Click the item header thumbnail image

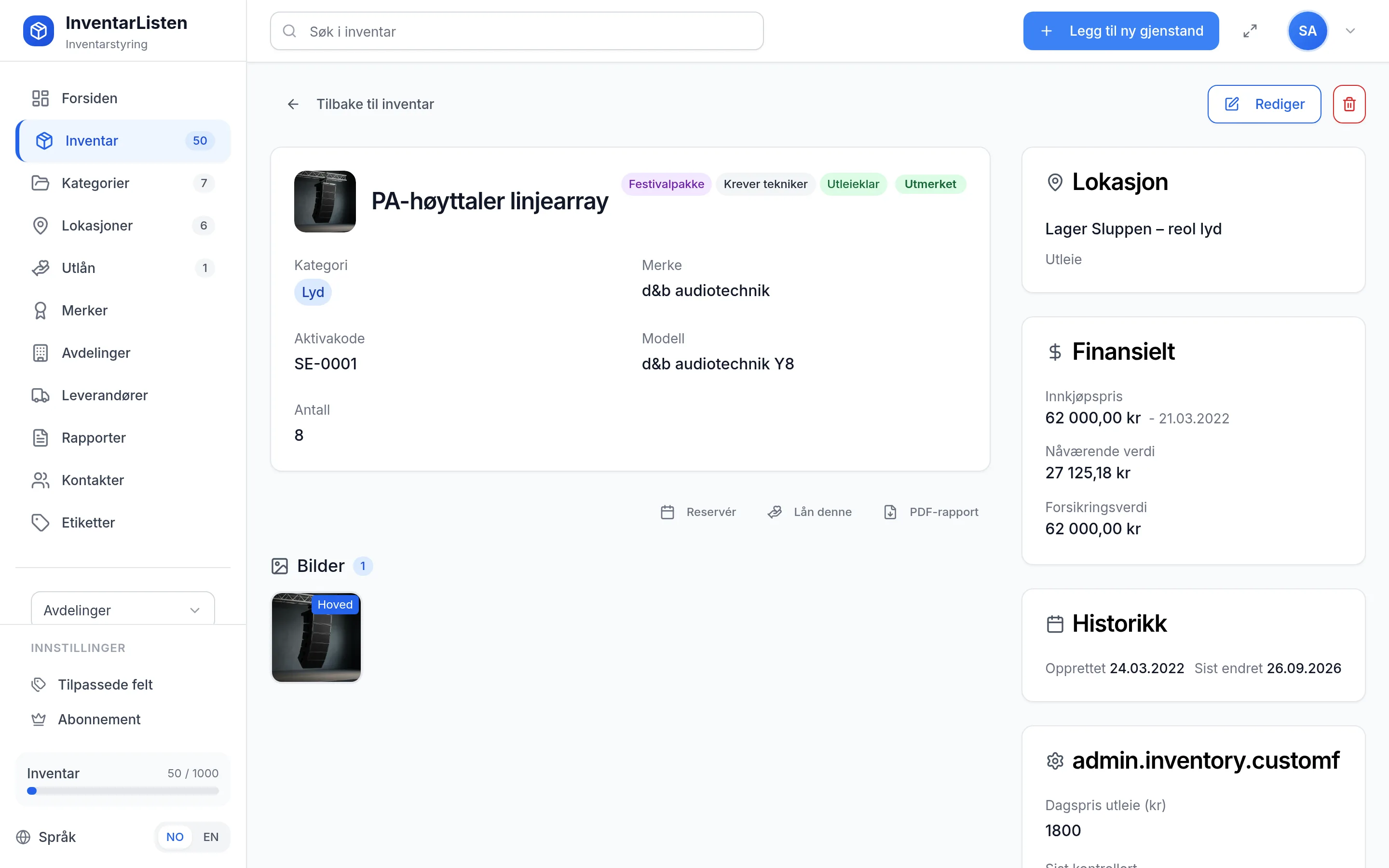click(325, 202)
